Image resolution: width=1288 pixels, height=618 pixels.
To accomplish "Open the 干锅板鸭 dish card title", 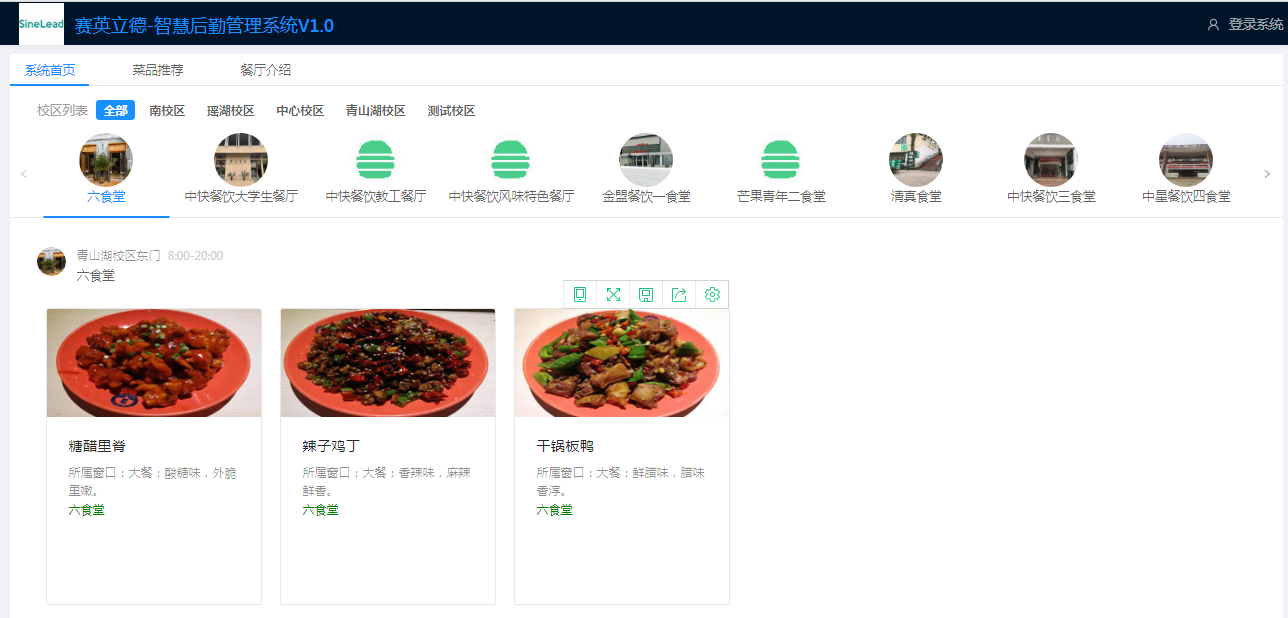I will (x=565, y=446).
